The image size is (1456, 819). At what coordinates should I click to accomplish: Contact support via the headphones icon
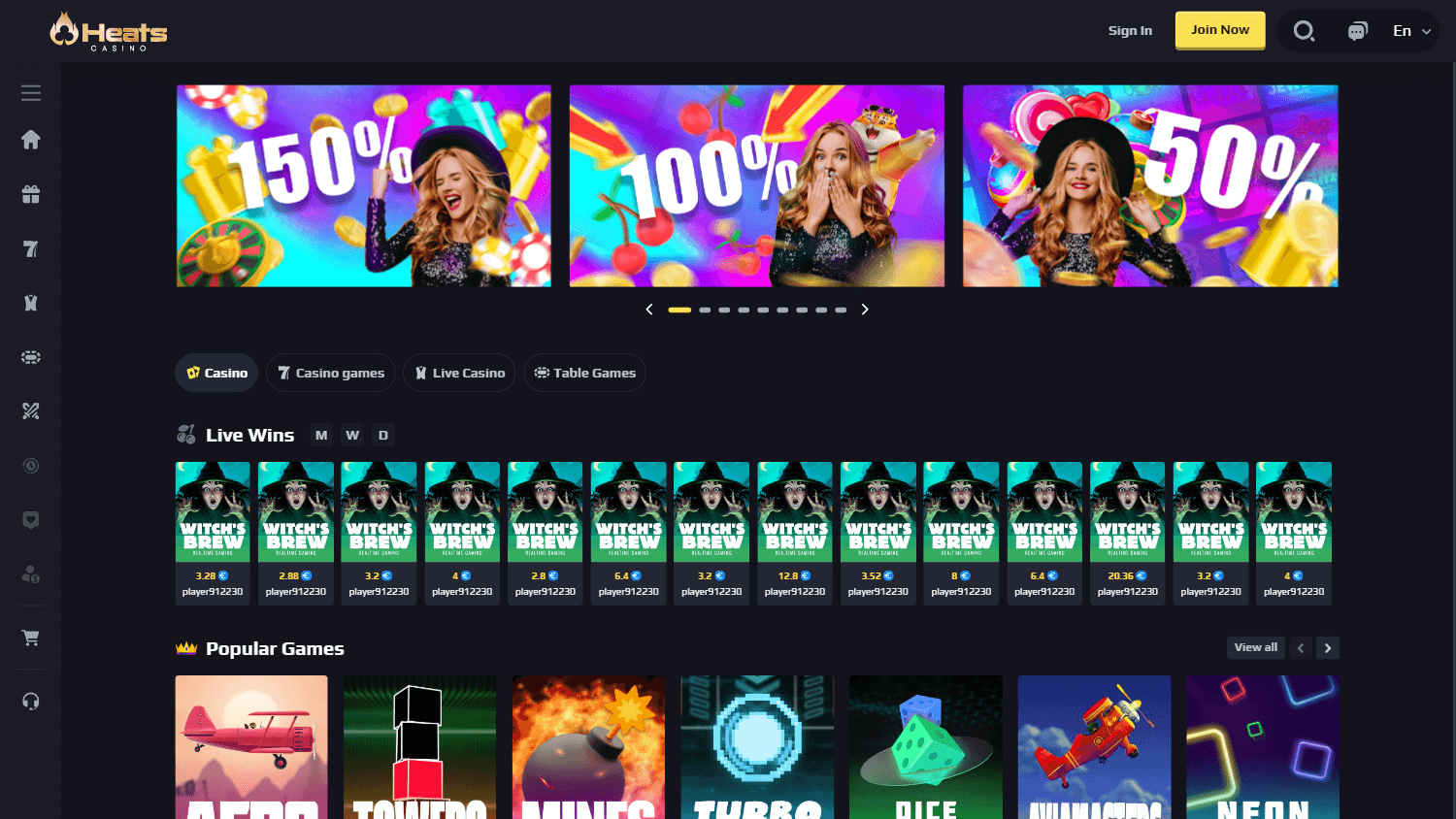(x=30, y=701)
